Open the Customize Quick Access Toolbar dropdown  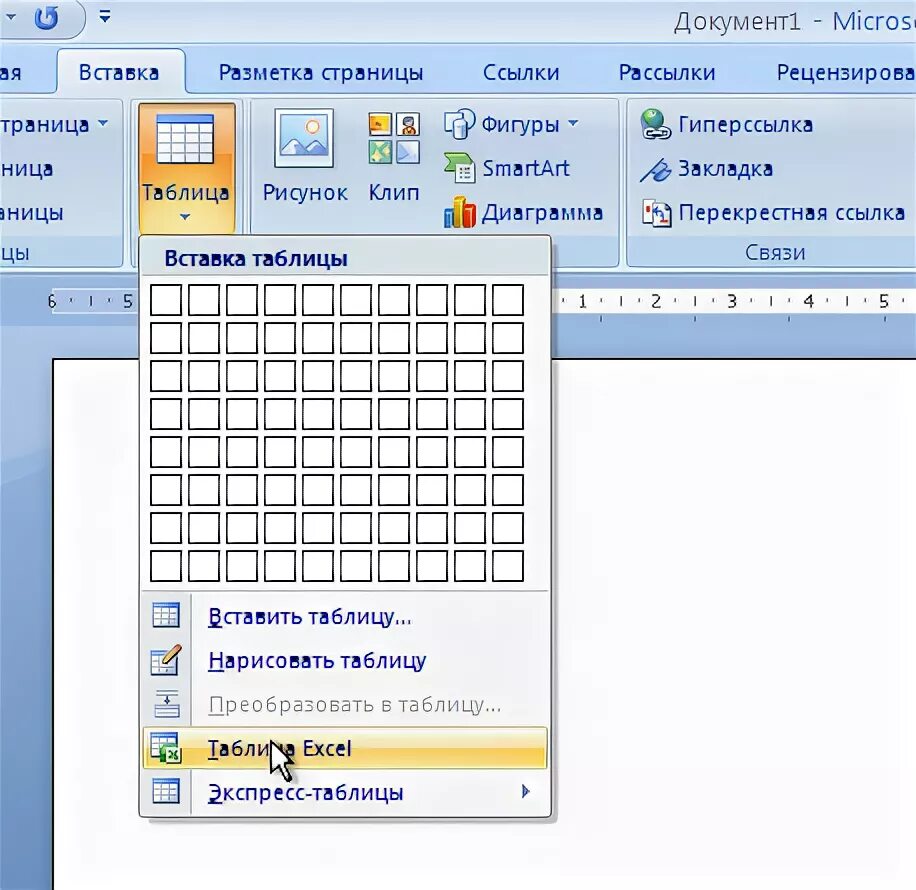(105, 16)
